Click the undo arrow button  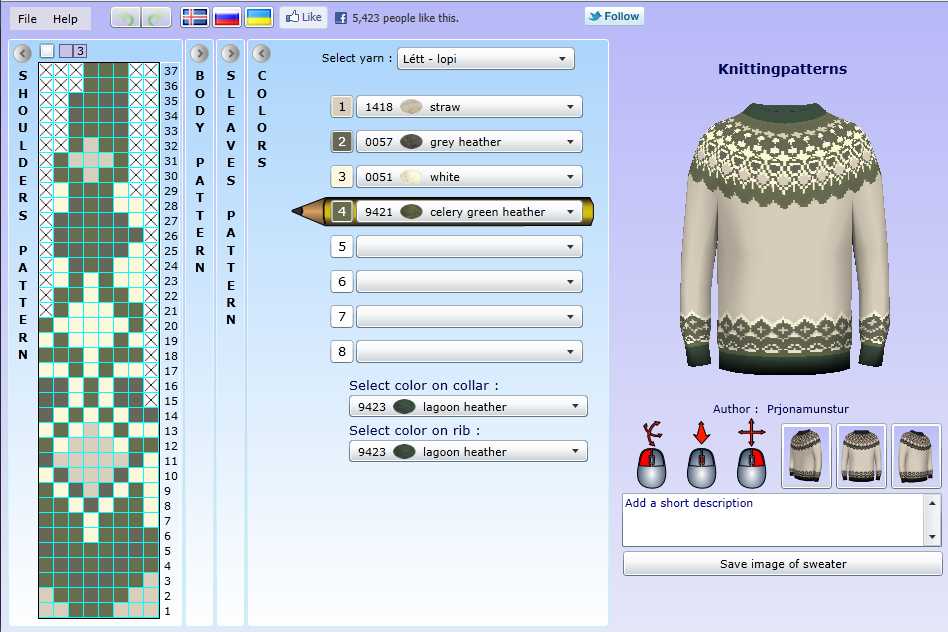coord(126,18)
